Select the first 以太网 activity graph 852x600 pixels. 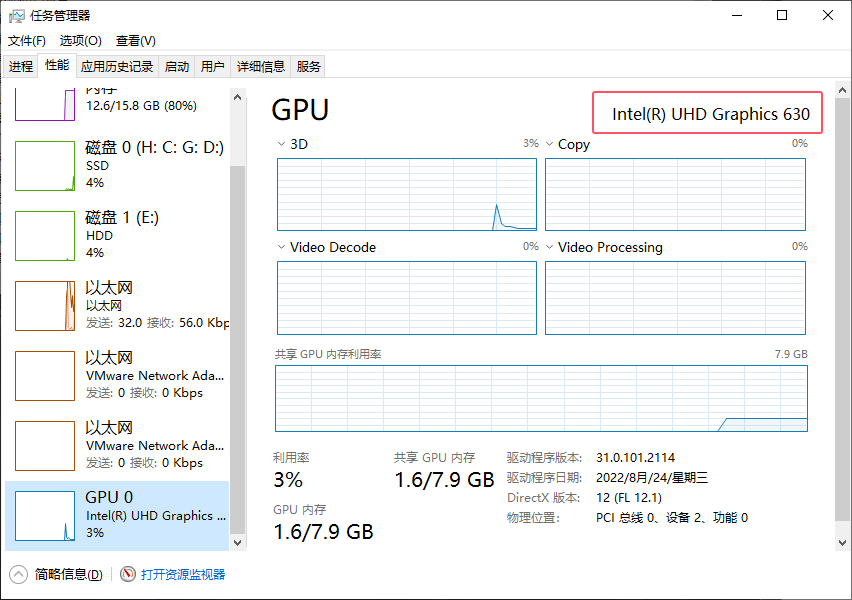45,306
